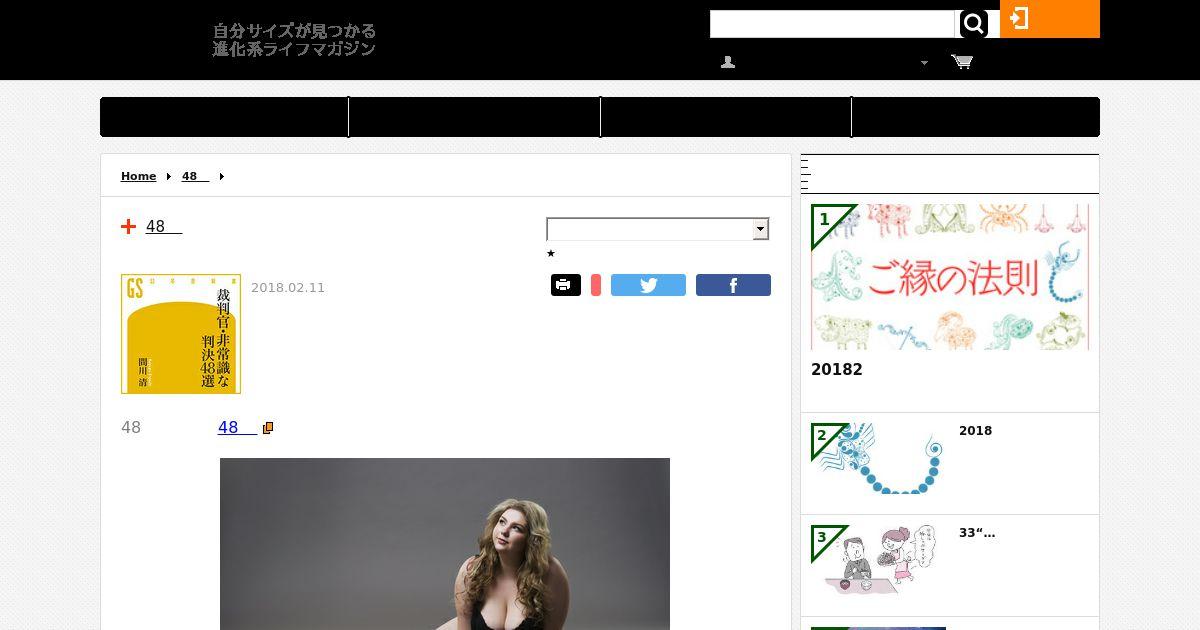Open the '2018' ranking link
The height and width of the screenshot is (630, 1200).
pyautogui.click(x=975, y=431)
